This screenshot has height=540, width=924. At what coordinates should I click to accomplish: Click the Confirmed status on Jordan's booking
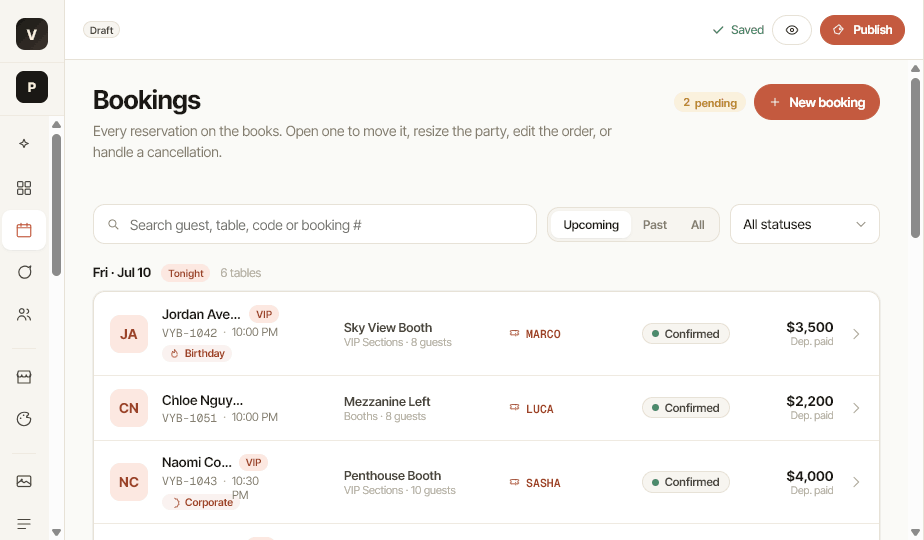(x=686, y=334)
